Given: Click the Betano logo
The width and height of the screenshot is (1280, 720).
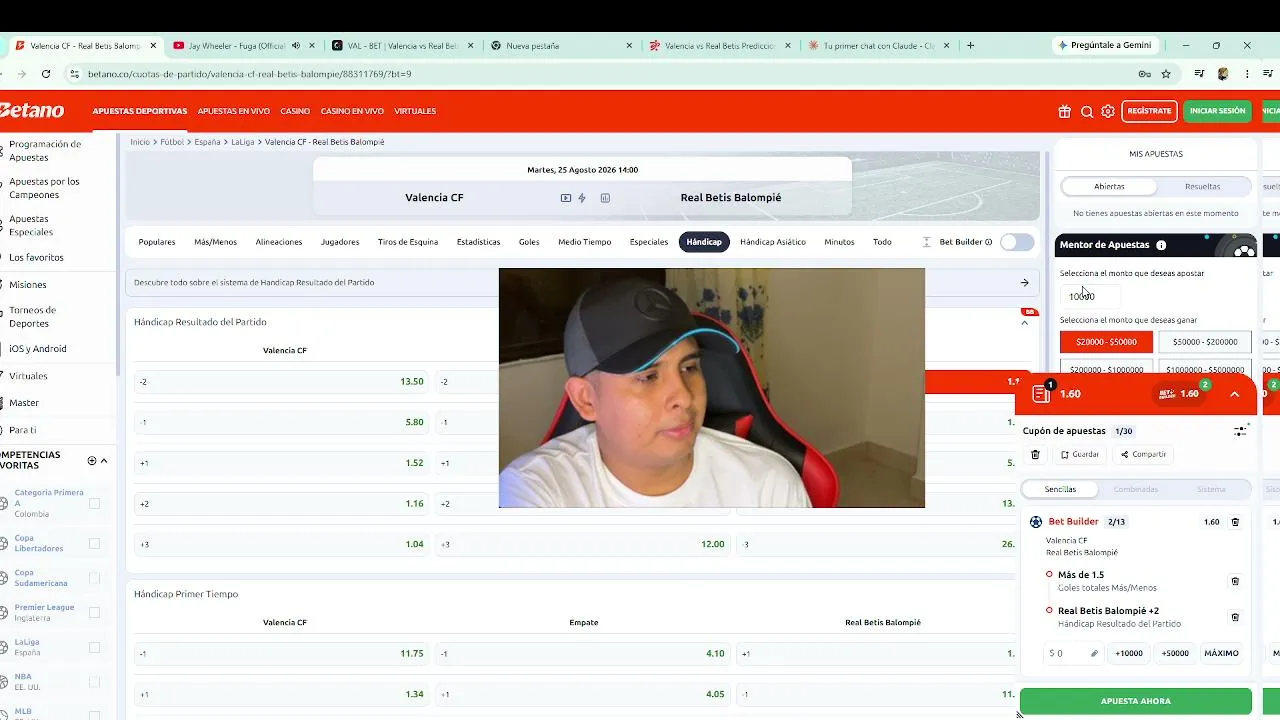Looking at the screenshot, I should [x=32, y=111].
